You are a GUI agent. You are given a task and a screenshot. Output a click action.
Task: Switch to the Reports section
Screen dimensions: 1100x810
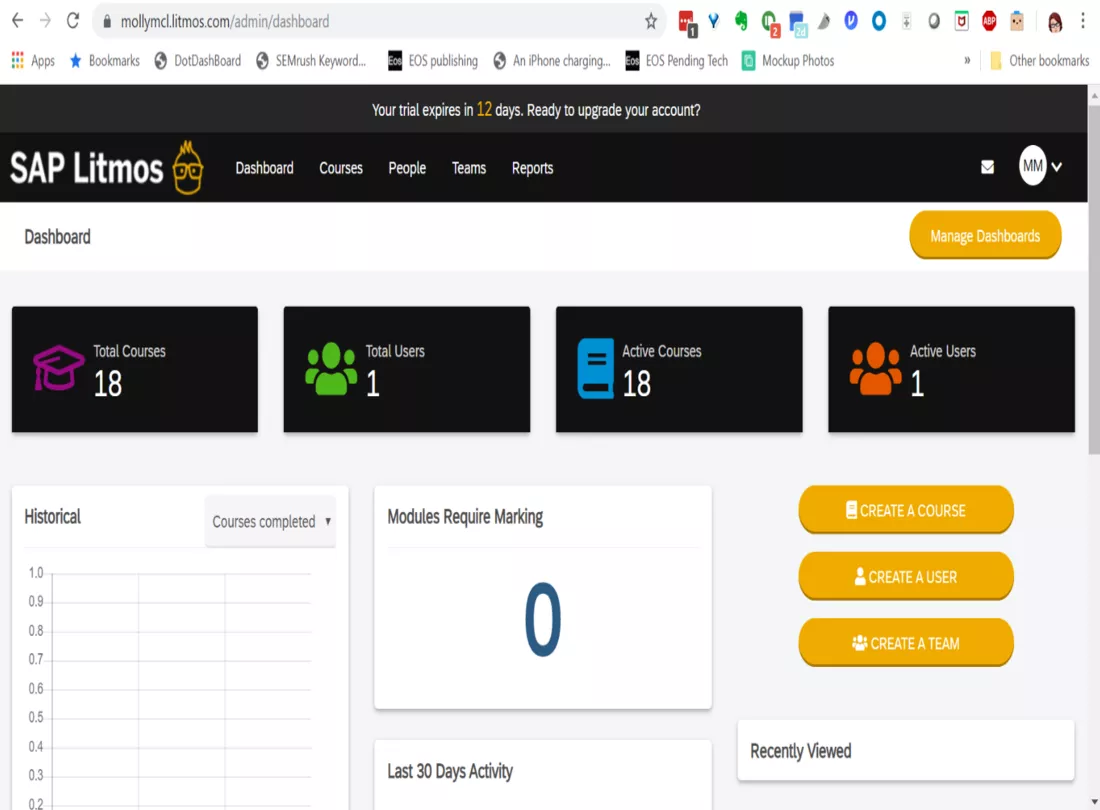pyautogui.click(x=532, y=168)
